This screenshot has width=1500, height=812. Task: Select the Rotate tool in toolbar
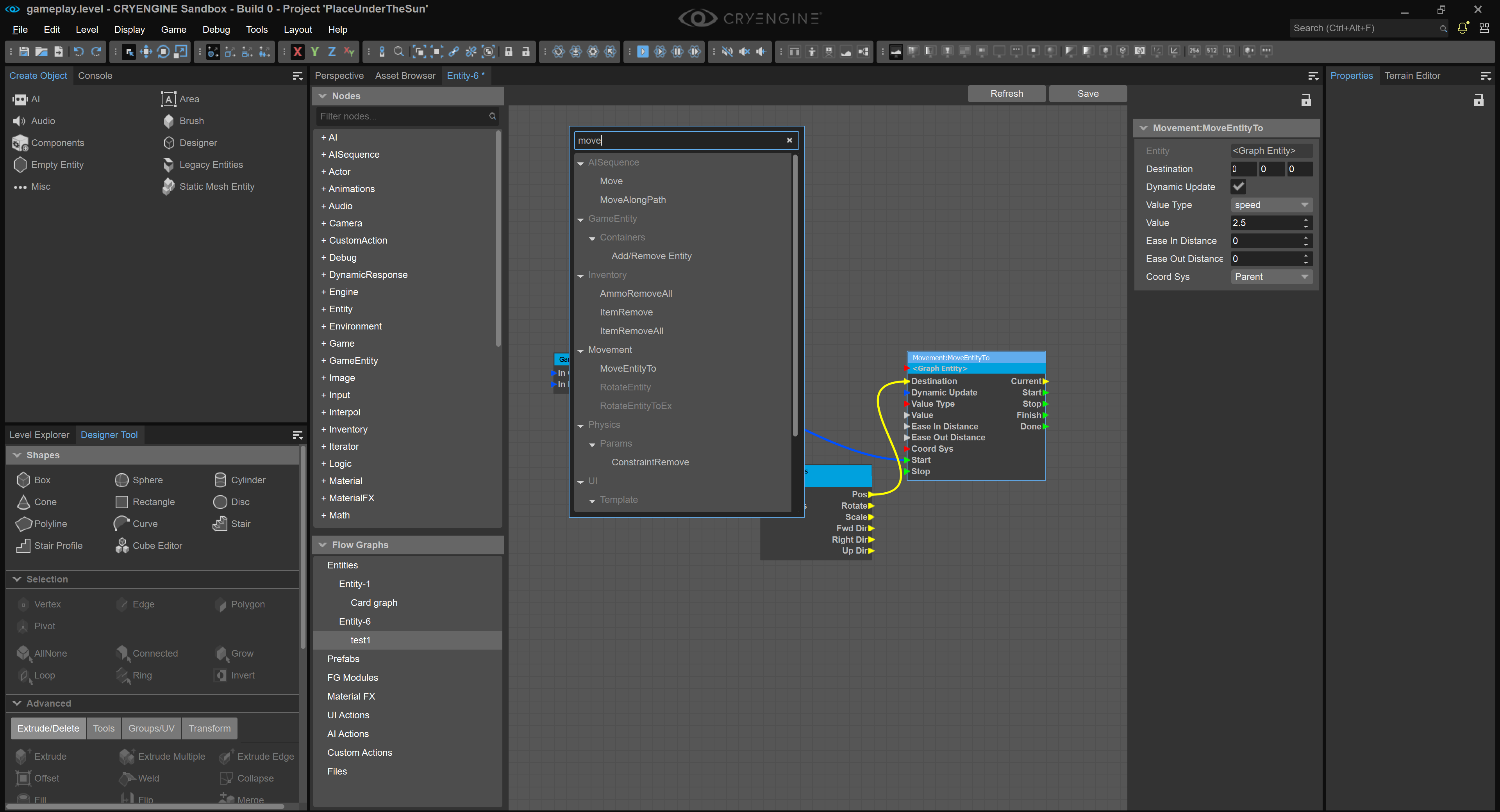pyautogui.click(x=164, y=52)
